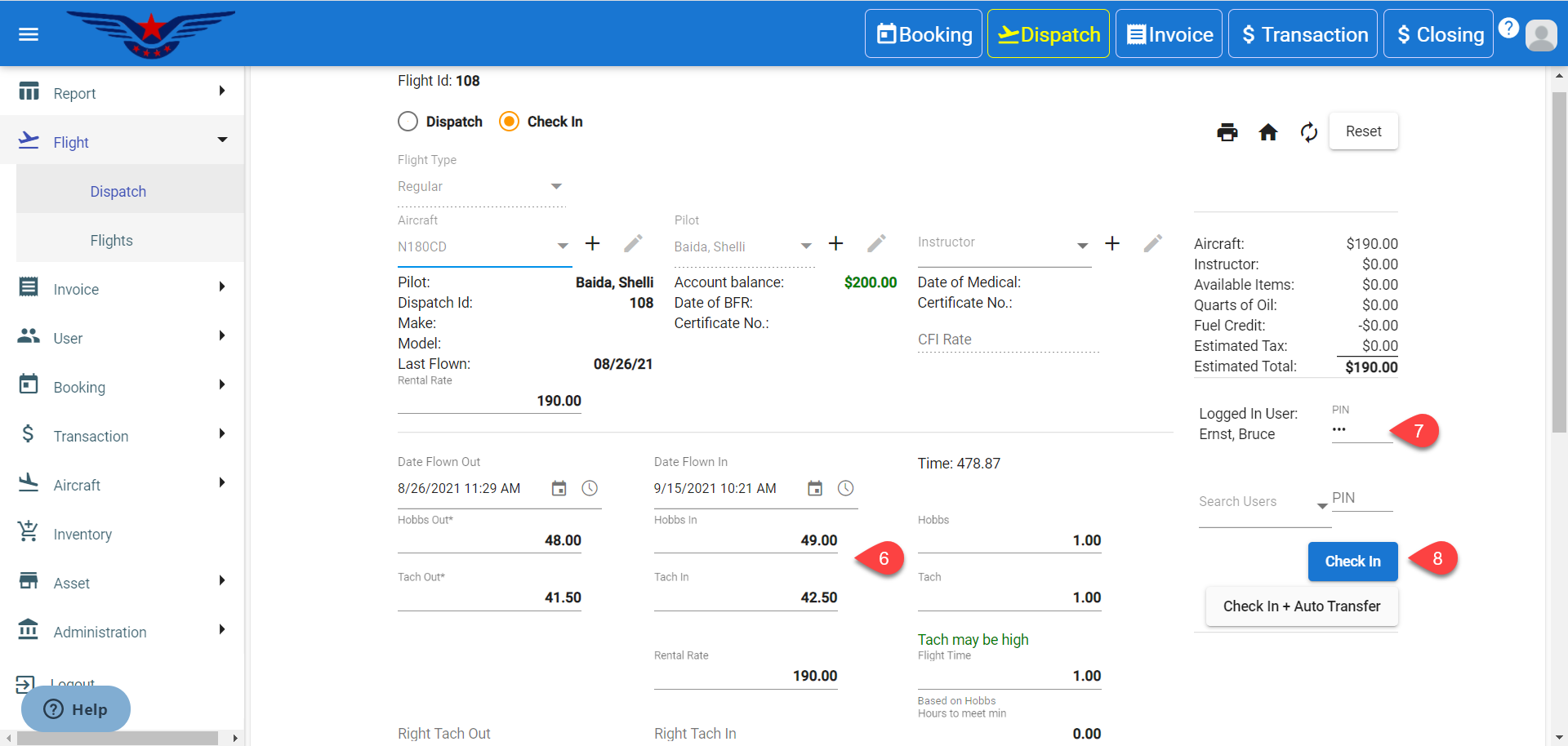Click the home icon
The width and height of the screenshot is (1568, 746).
click(x=1267, y=132)
